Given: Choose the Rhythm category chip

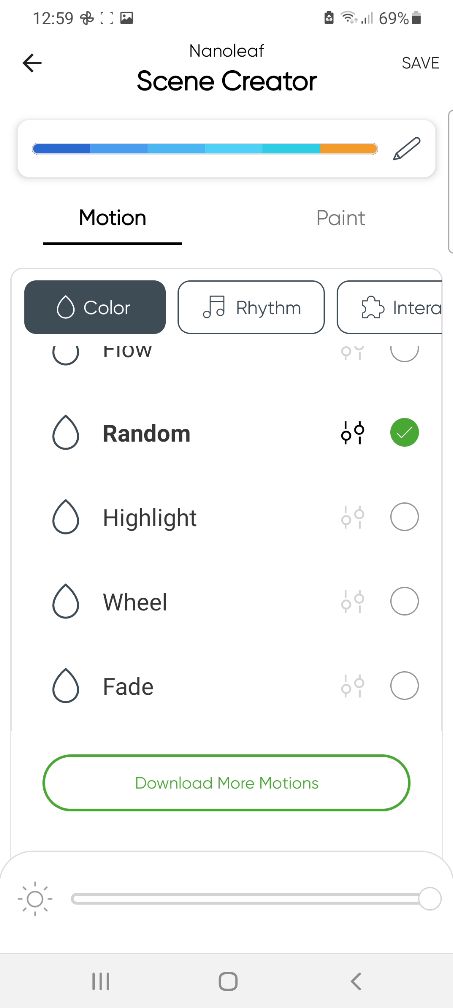Looking at the screenshot, I should (251, 307).
